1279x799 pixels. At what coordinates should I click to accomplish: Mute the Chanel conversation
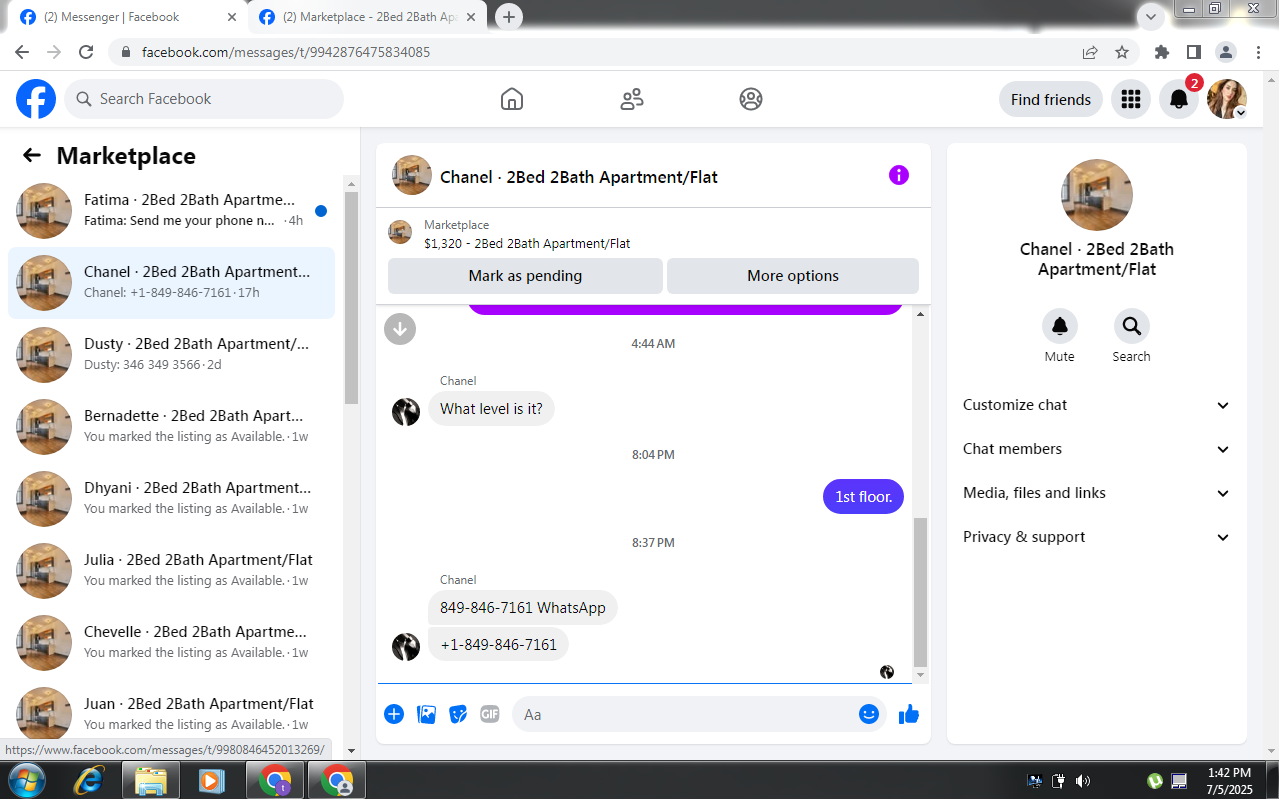(1060, 326)
